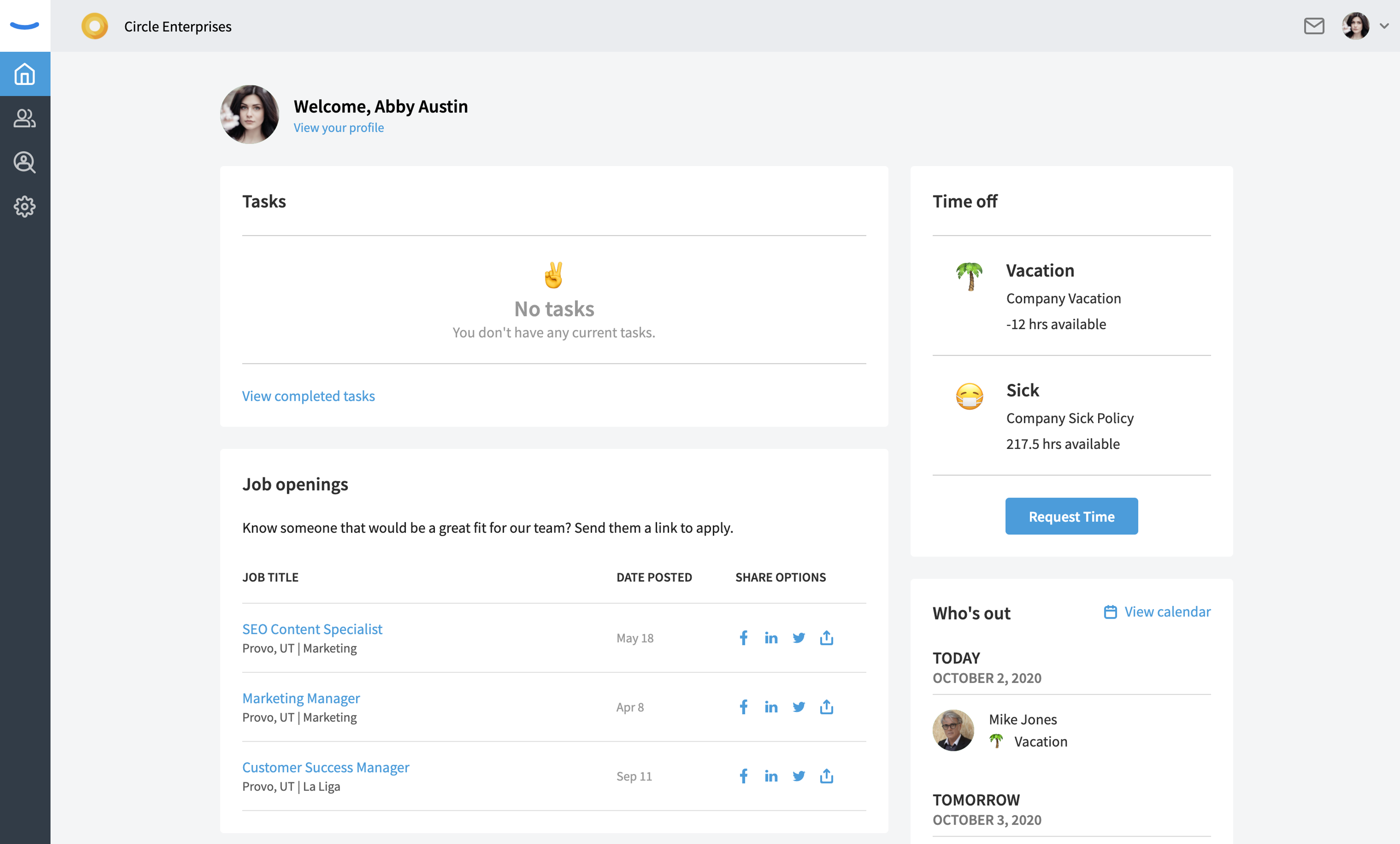Open the Settings gear in sidebar
The width and height of the screenshot is (1400, 844).
point(25,206)
